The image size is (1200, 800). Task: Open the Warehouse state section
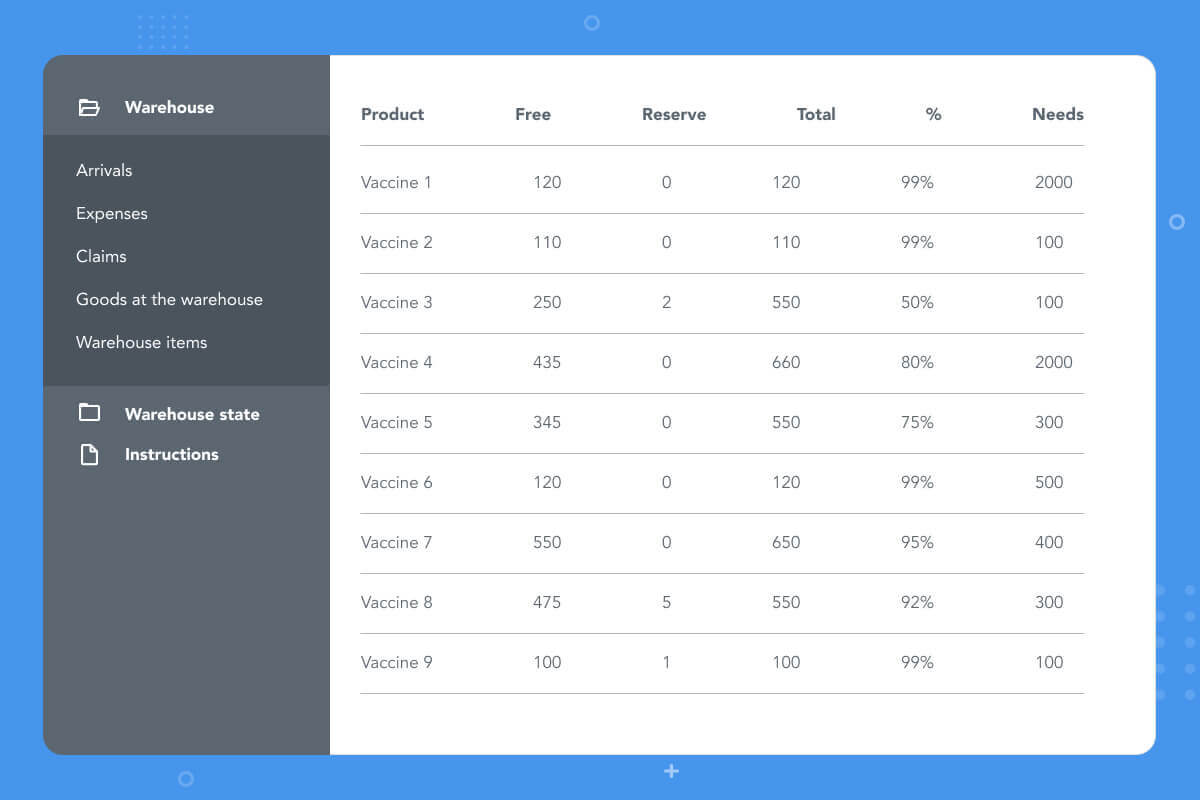click(x=192, y=414)
